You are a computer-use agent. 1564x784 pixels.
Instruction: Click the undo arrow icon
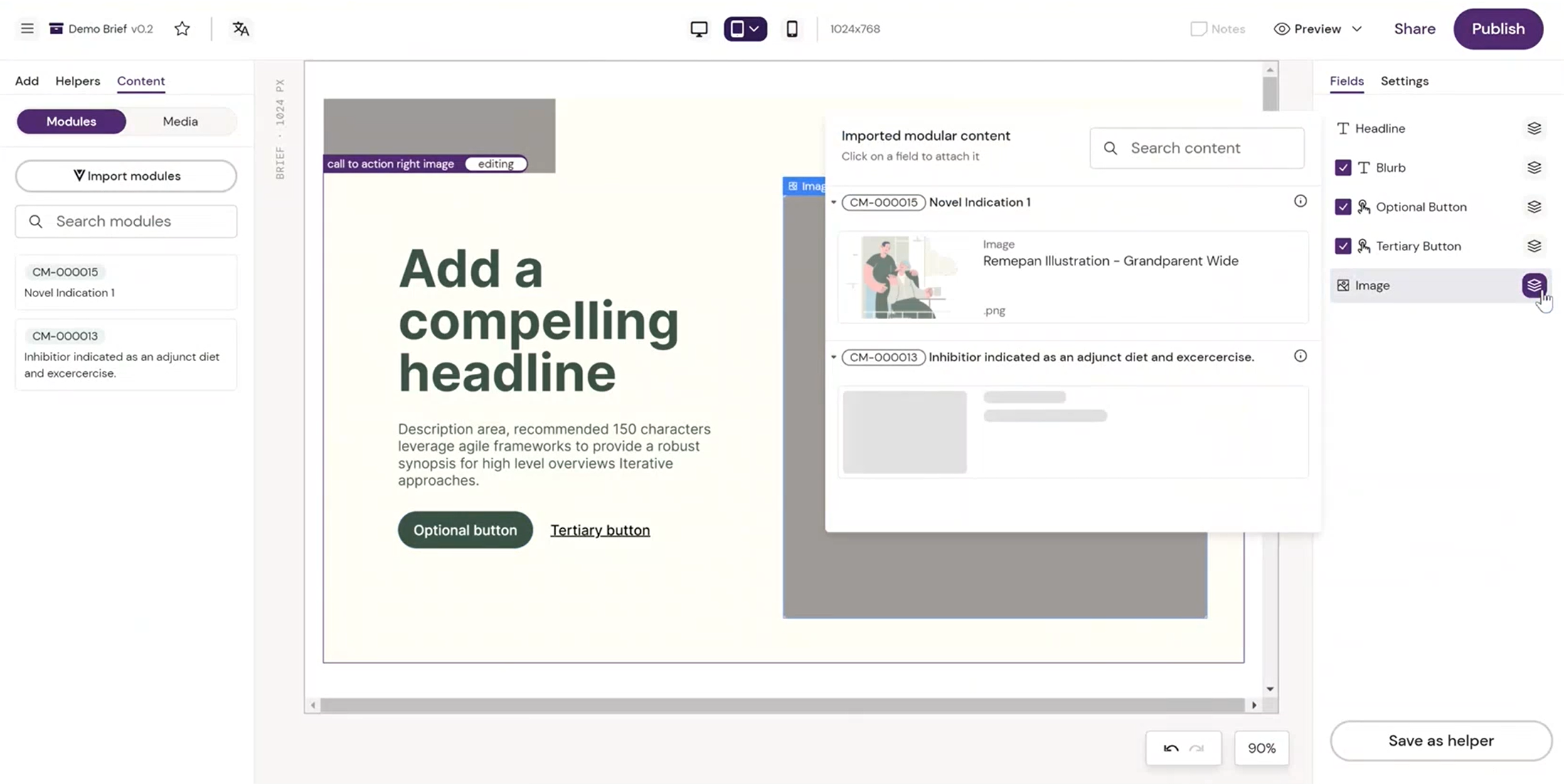(x=1171, y=748)
